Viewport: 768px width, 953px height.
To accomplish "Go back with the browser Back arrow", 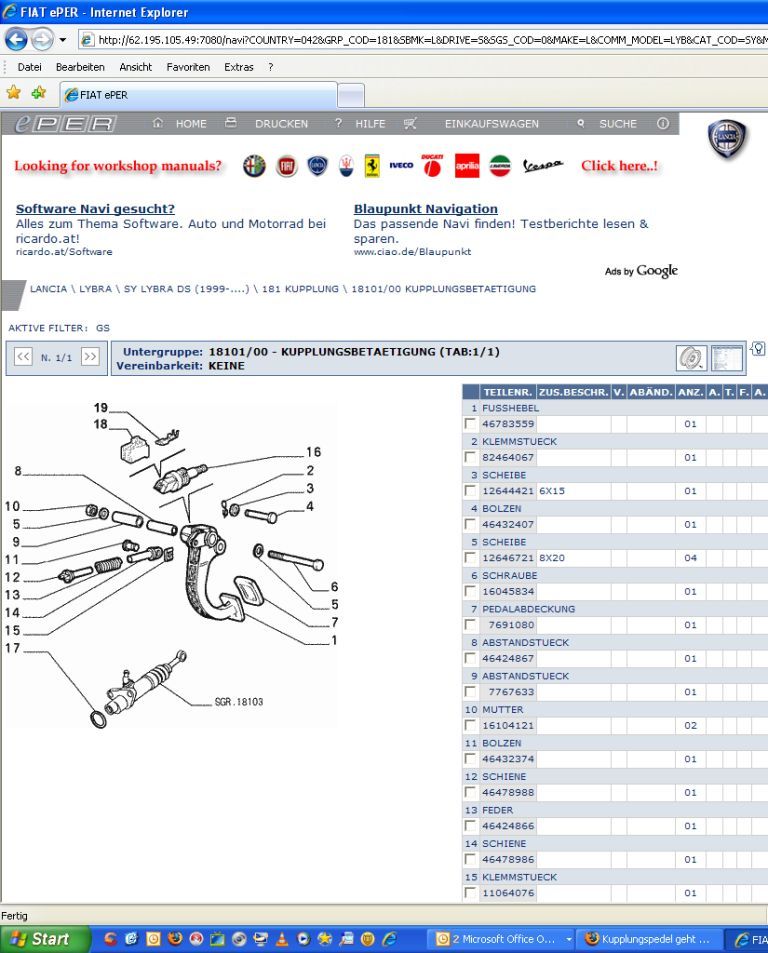I will 16,40.
